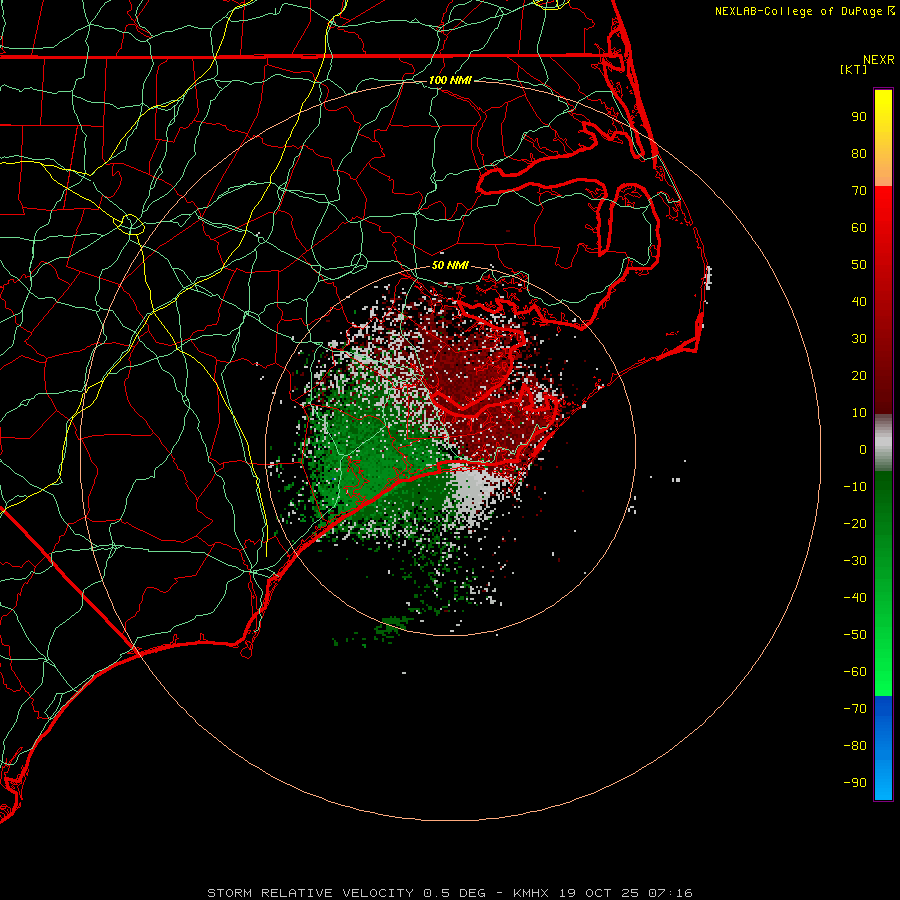Click the 0 value on the velocity scale

tap(863, 450)
